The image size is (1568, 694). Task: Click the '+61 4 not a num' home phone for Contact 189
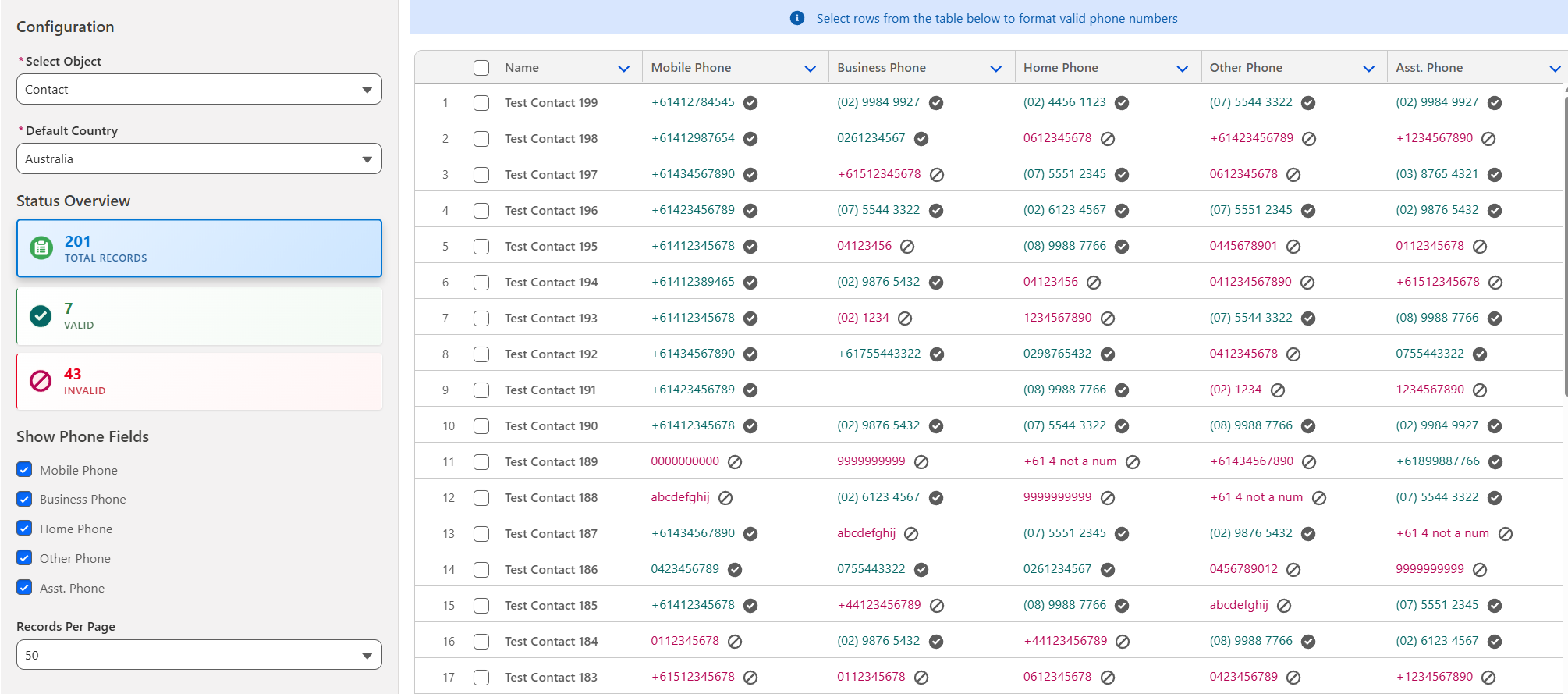coord(1070,461)
